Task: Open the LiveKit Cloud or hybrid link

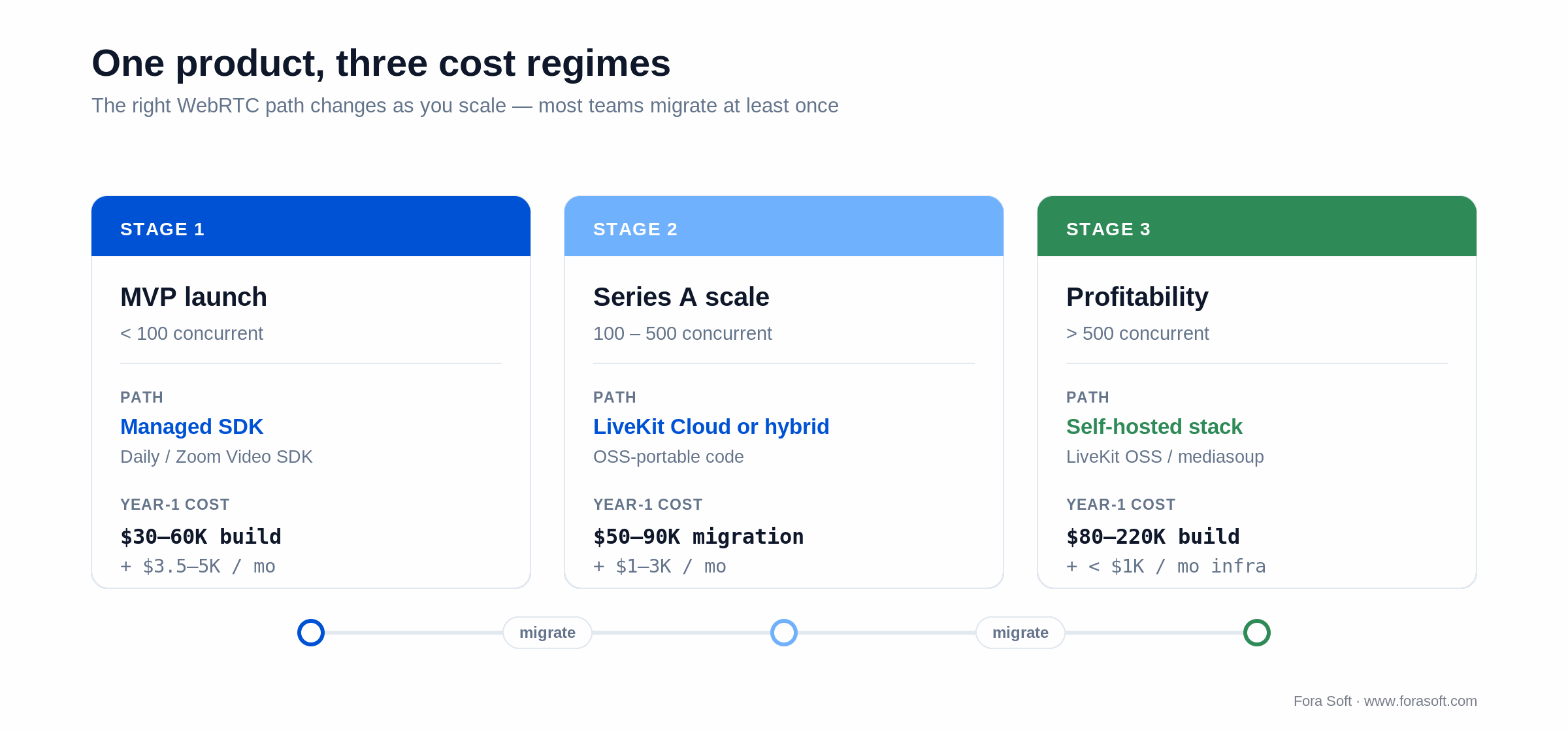Action: 711,427
